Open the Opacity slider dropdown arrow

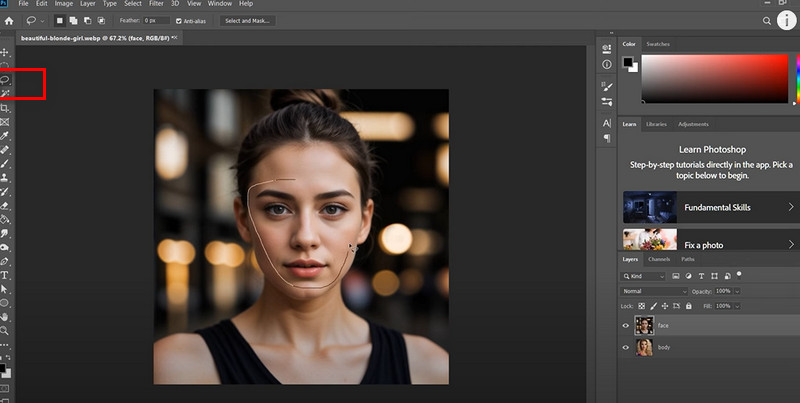(737, 291)
